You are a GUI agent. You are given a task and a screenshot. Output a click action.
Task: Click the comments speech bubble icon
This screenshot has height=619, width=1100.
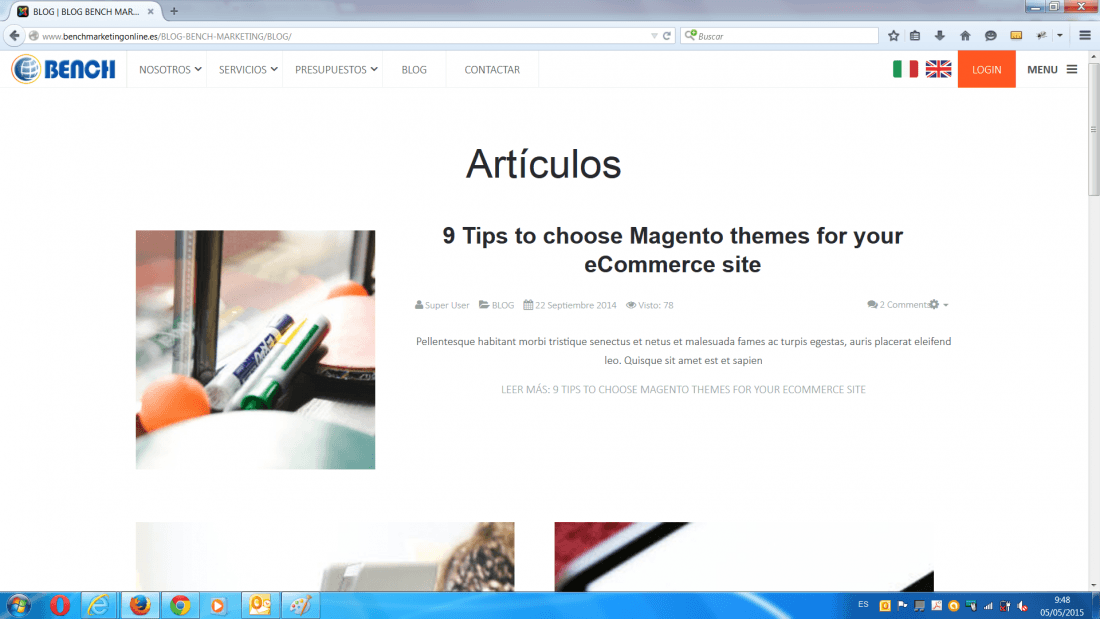click(x=872, y=305)
